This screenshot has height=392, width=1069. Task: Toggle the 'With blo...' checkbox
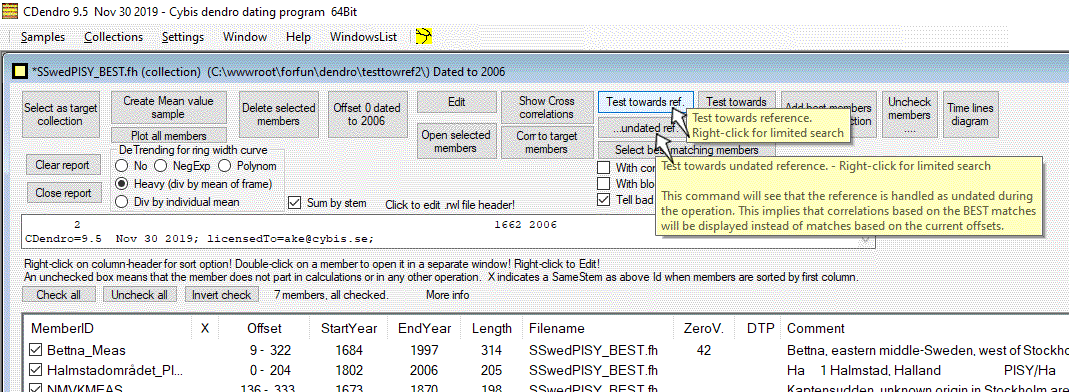[x=603, y=183]
